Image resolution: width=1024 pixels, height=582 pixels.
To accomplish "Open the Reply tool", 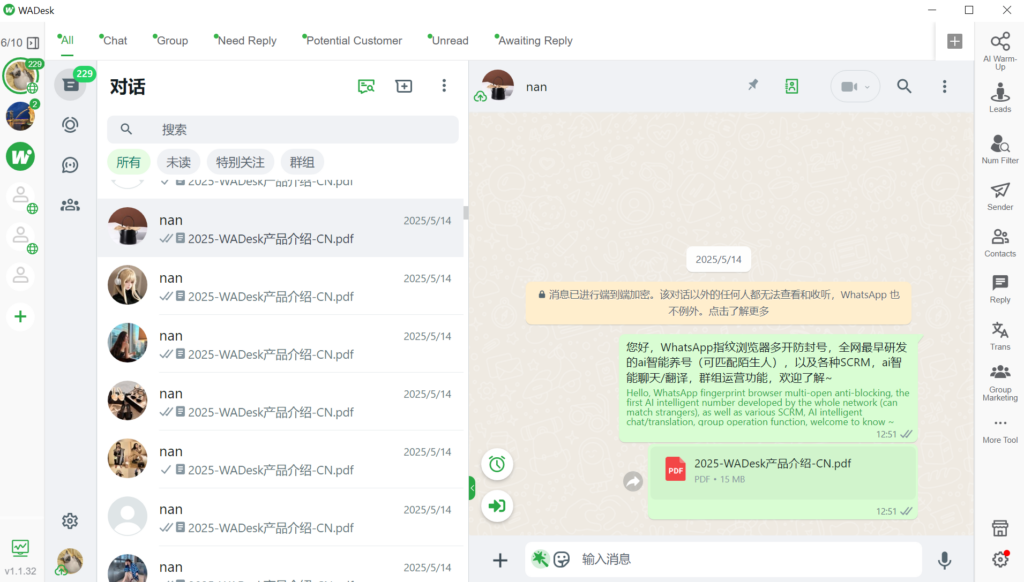I will (x=1000, y=289).
